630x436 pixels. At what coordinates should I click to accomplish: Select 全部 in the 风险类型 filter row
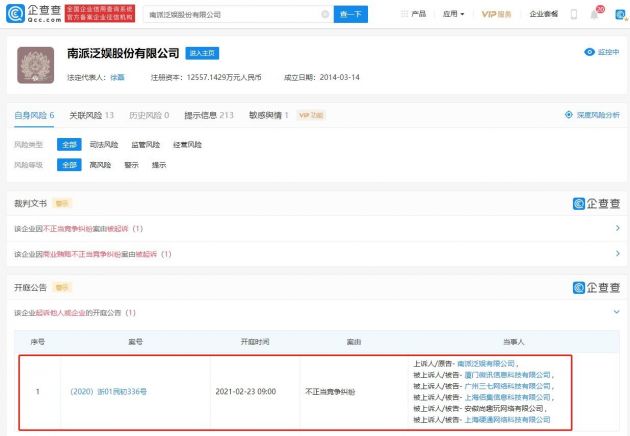pyautogui.click(x=69, y=145)
